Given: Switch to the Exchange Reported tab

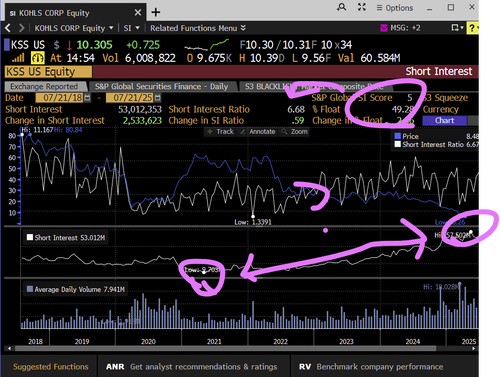Looking at the screenshot, I should (x=44, y=87).
